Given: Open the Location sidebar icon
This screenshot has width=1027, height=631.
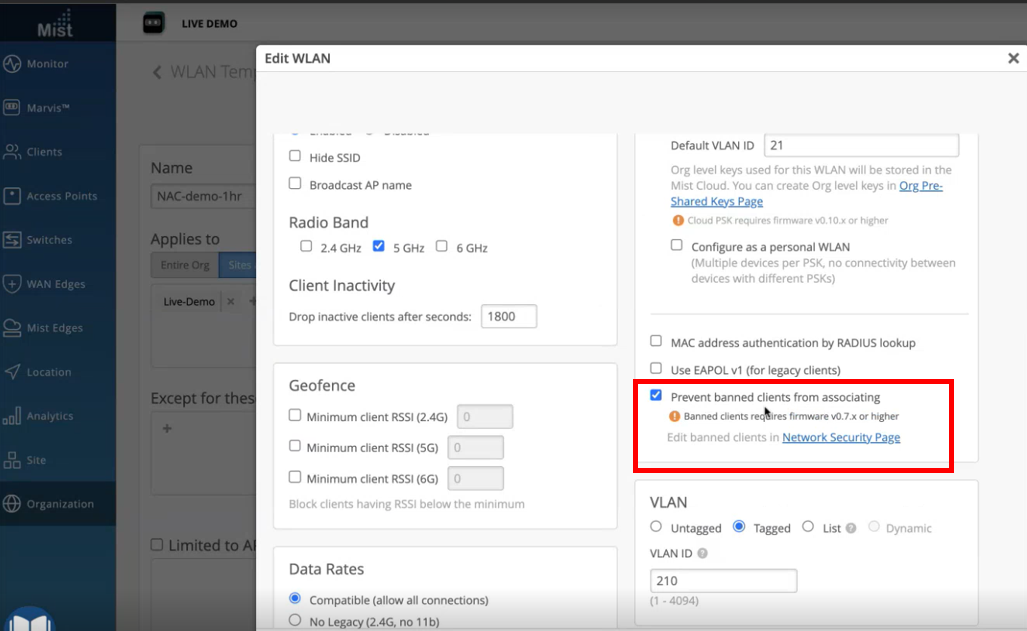Looking at the screenshot, I should coord(13,372).
